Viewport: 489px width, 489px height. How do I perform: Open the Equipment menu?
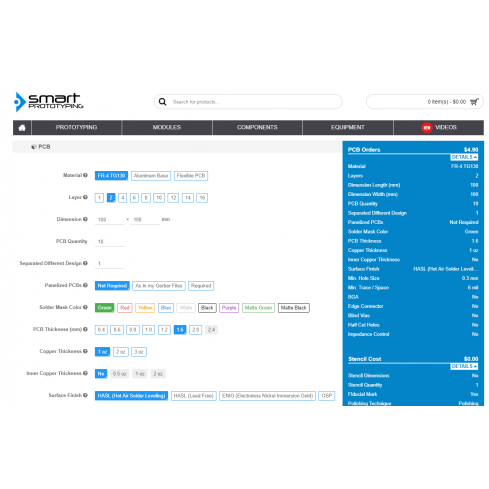pyautogui.click(x=348, y=128)
